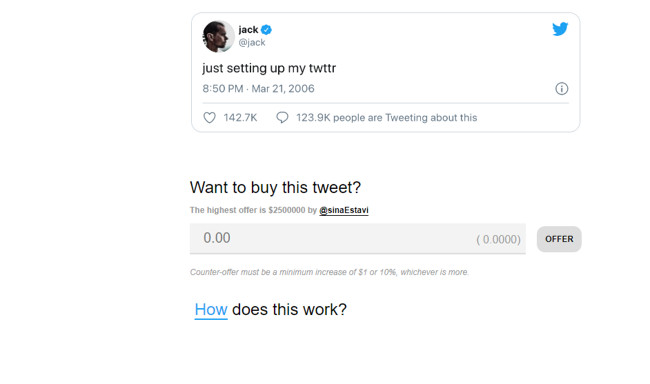Click the 142.7K likes count
This screenshot has width=650, height=384.
click(x=240, y=118)
